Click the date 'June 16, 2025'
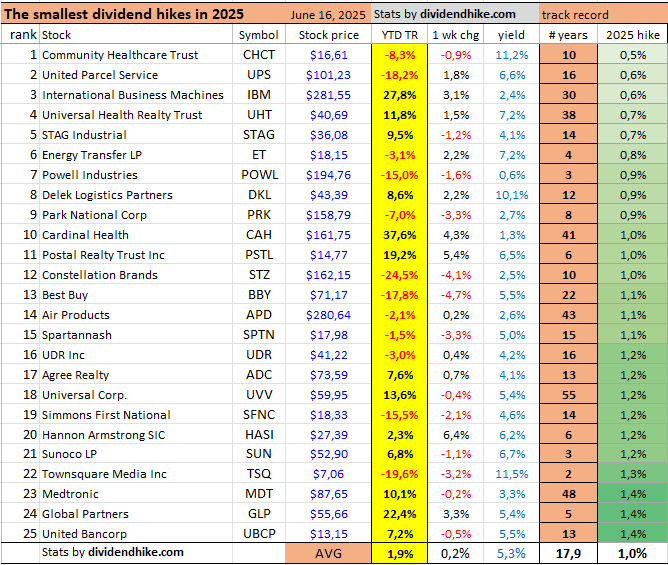Screen dimensions: 668x565 click(x=328, y=15)
